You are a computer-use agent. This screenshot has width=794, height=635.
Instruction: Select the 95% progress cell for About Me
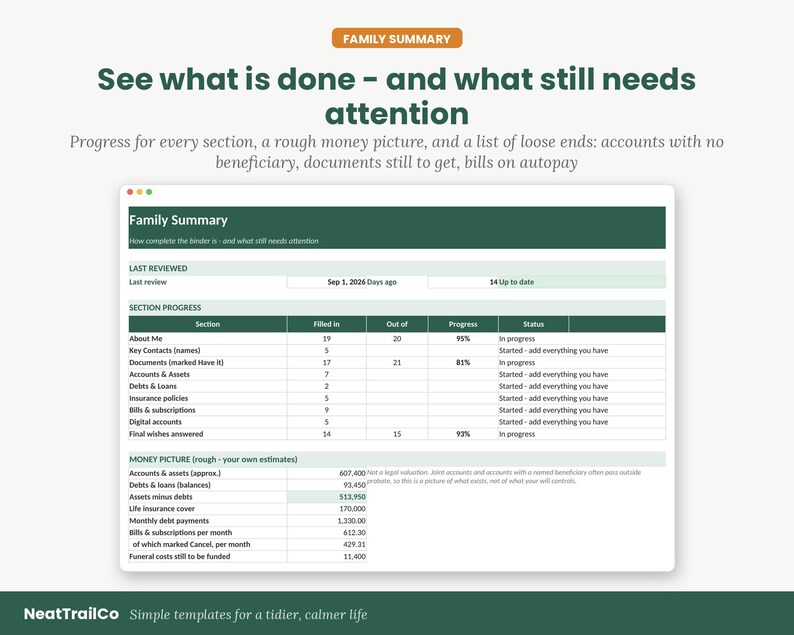(x=463, y=339)
